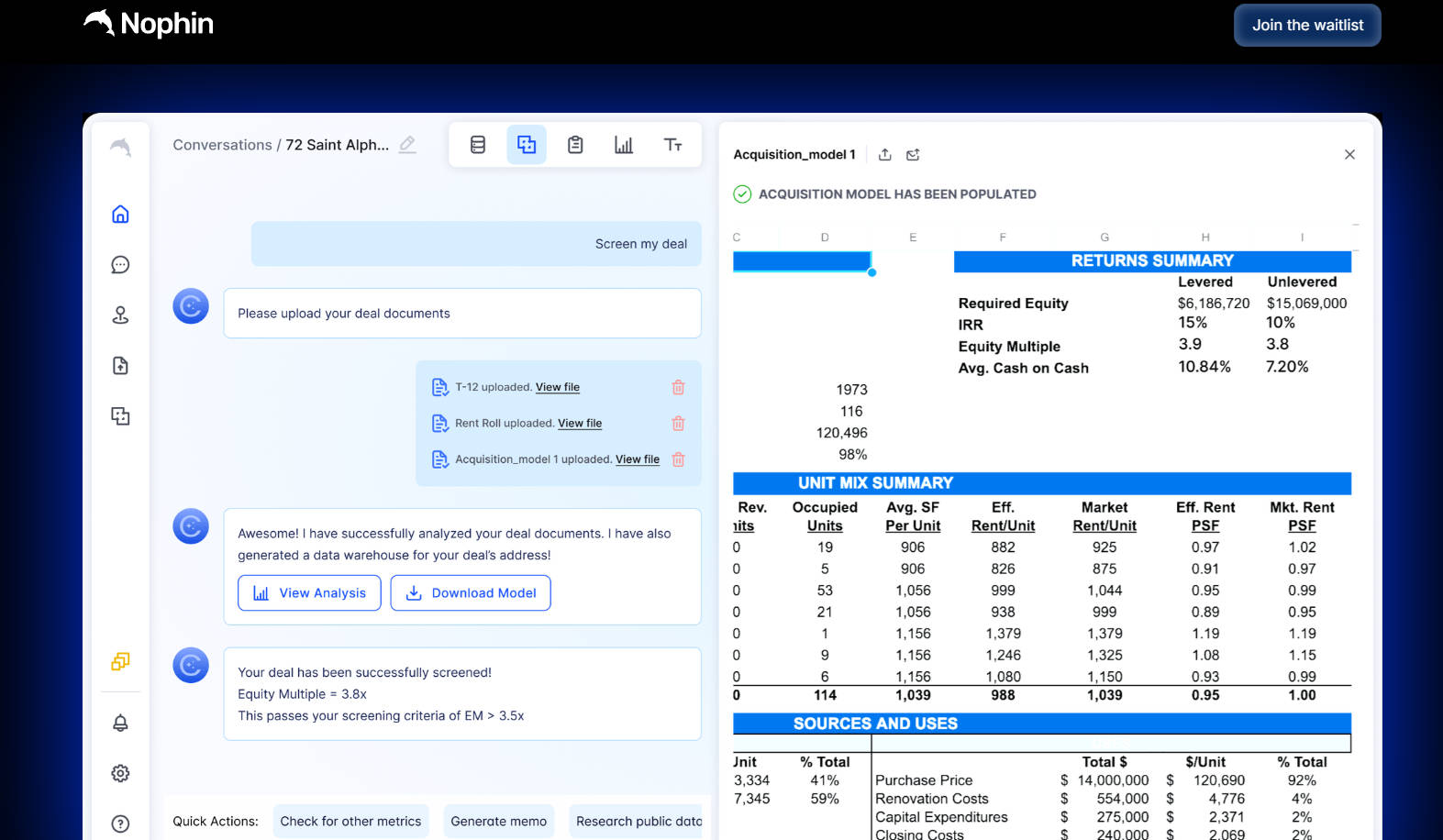Choose the Generate memo quick action
1443x840 pixels.
click(498, 822)
